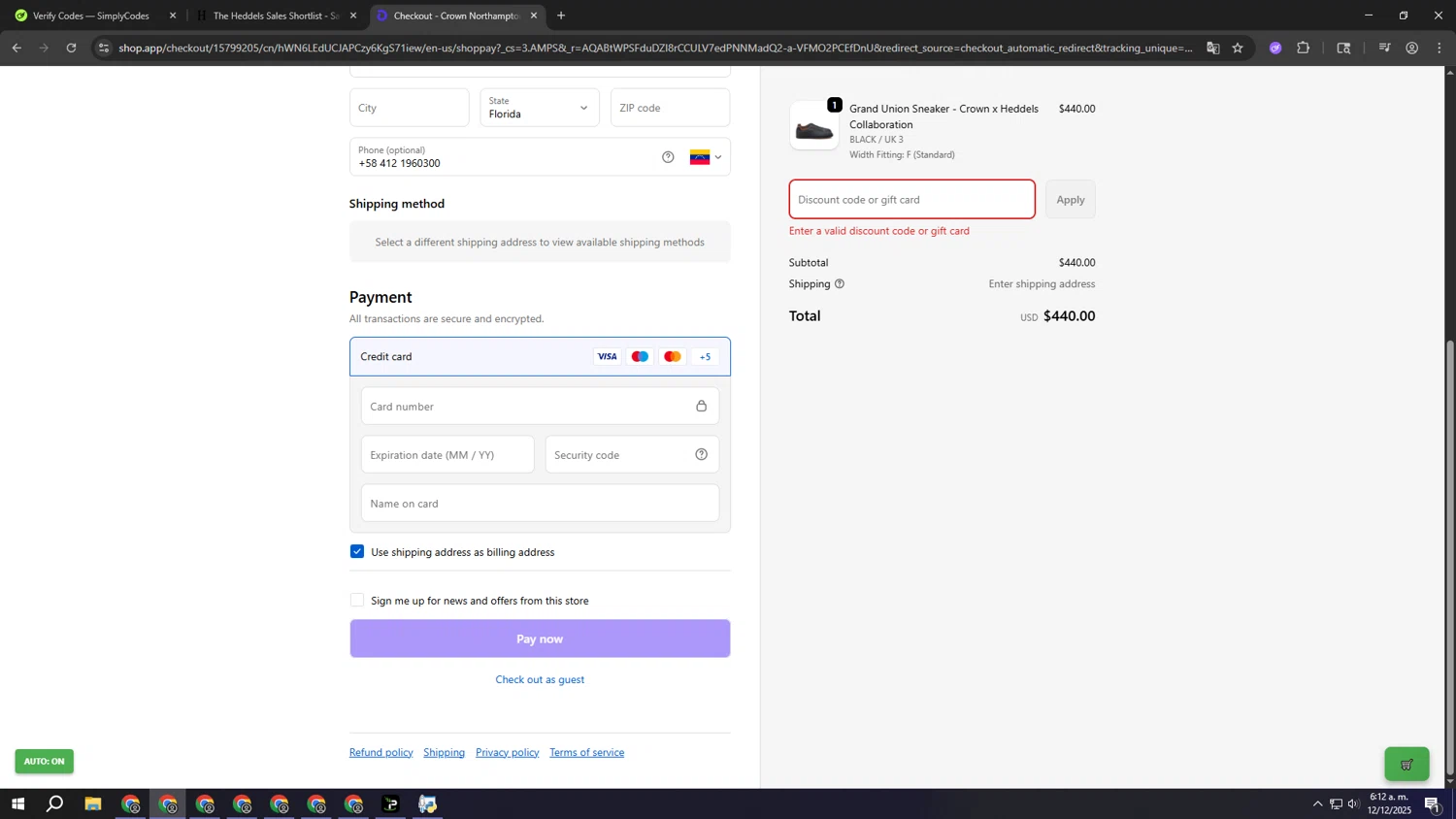Click the volume icon in system tray
Viewport: 1456px width, 819px height.
pyautogui.click(x=1353, y=803)
